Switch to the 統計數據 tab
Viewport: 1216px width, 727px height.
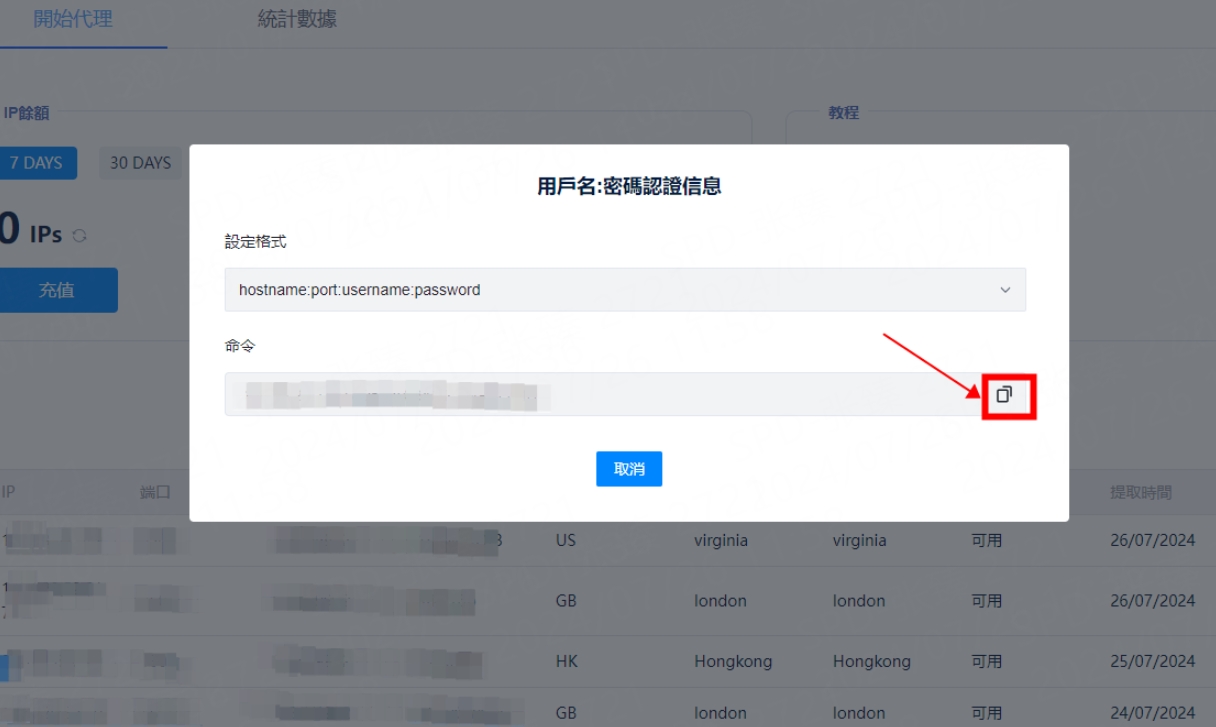click(297, 19)
